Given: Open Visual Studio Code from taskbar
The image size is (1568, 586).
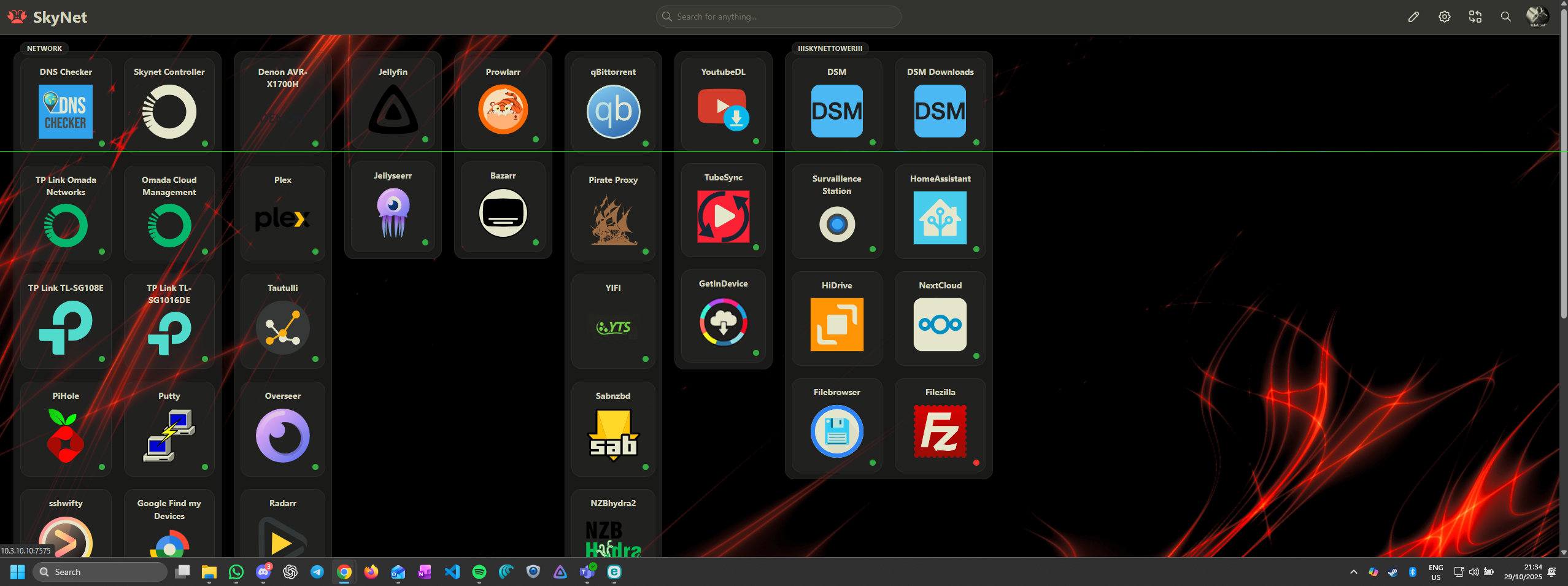Looking at the screenshot, I should pyautogui.click(x=452, y=572).
